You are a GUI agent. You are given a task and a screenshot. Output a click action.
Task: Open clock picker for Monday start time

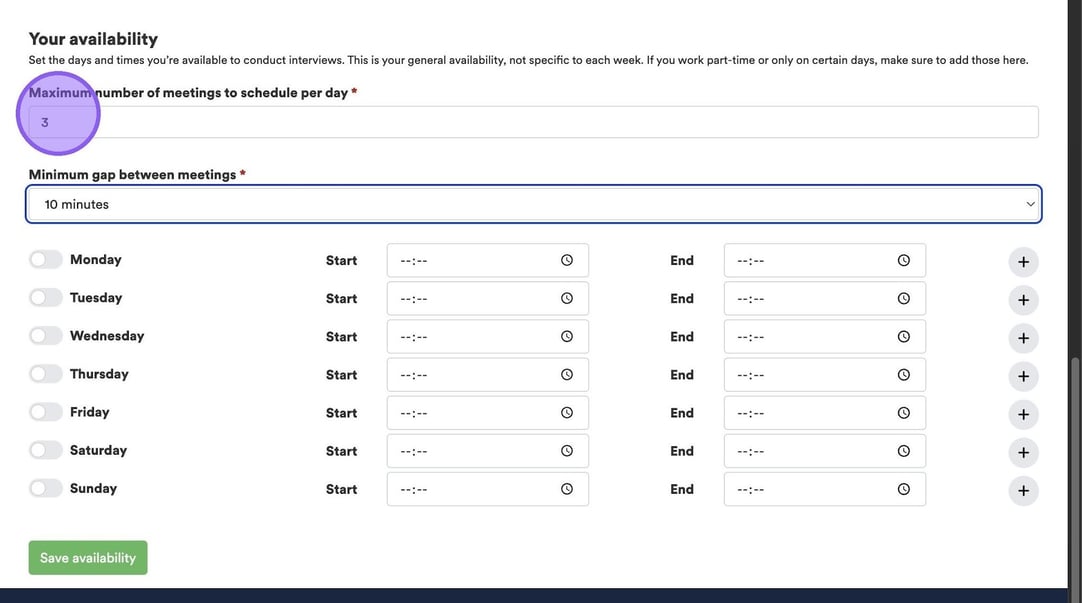(x=567, y=260)
